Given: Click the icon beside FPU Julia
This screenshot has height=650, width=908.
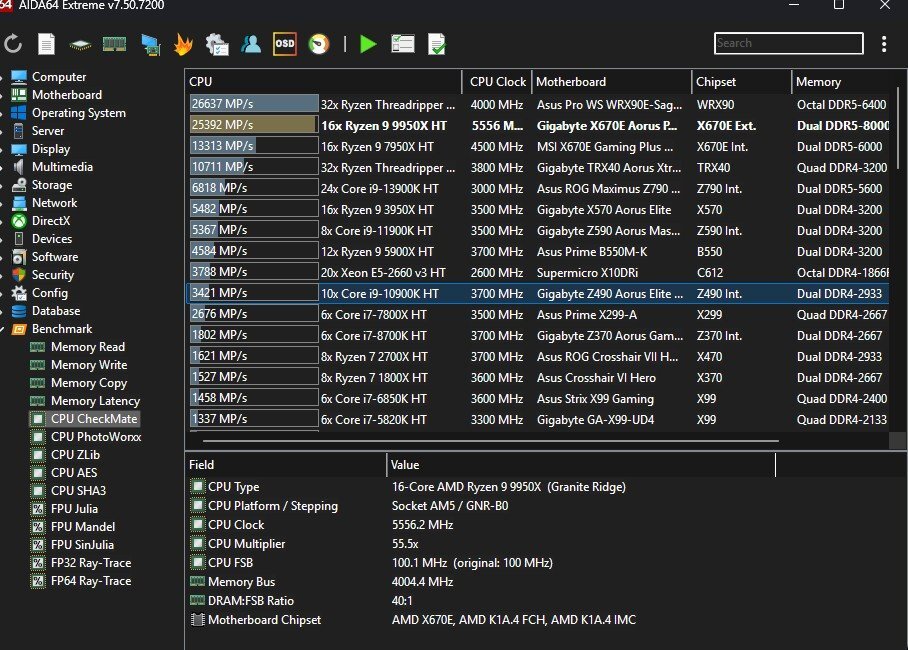Looking at the screenshot, I should [x=38, y=509].
